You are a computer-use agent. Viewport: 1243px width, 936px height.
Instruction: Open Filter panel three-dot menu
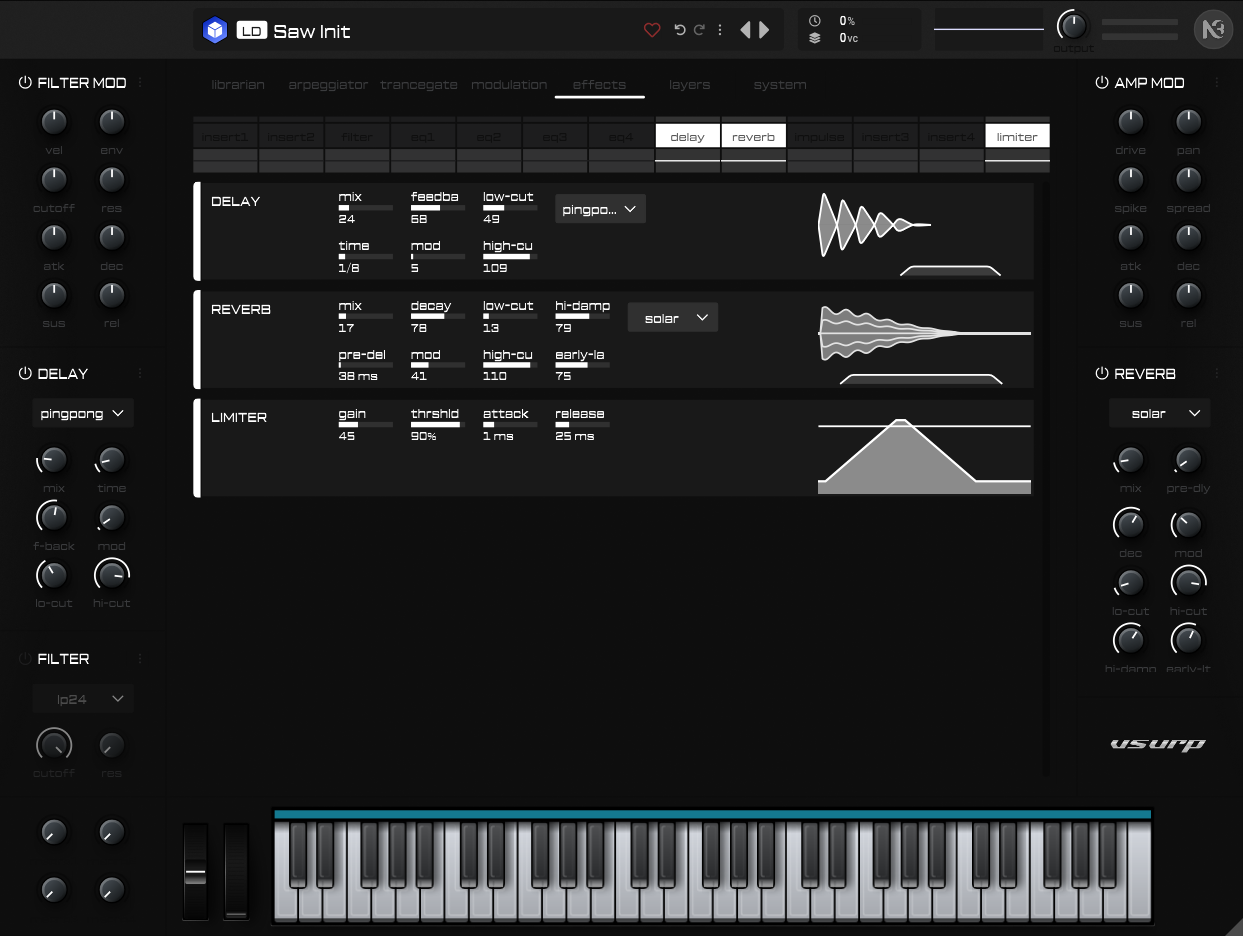click(140, 659)
